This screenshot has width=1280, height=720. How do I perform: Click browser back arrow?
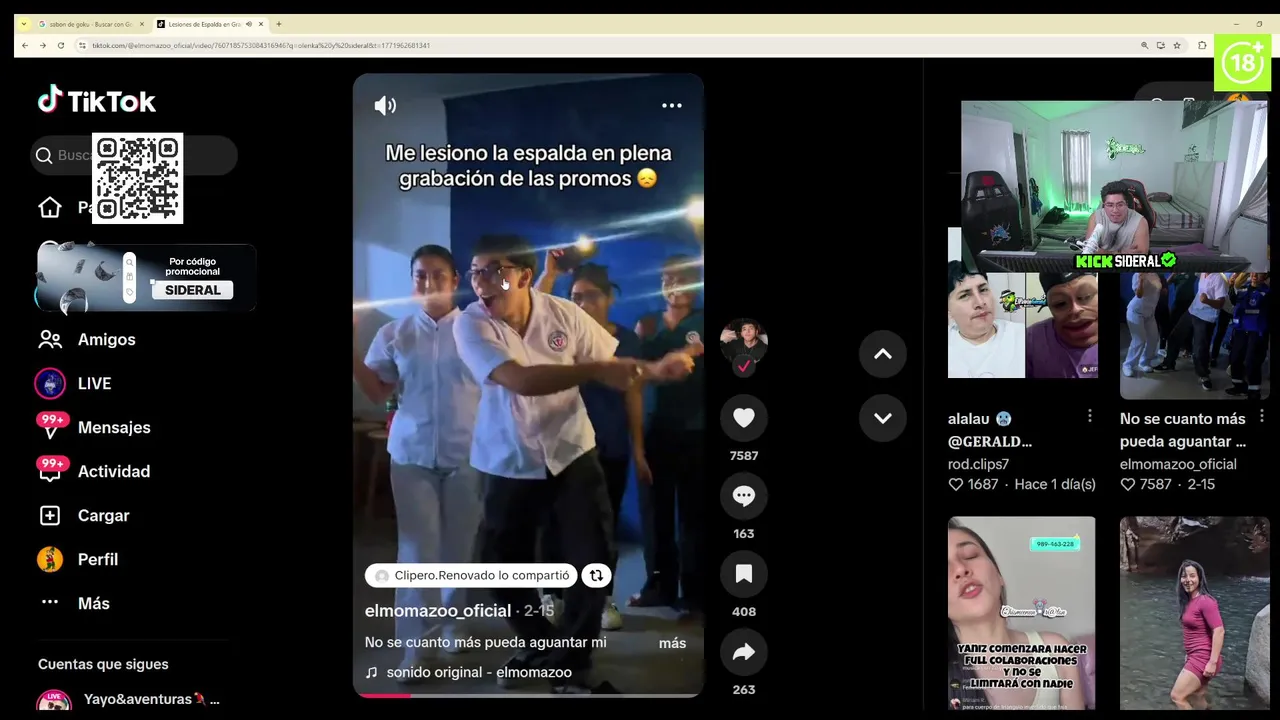click(x=24, y=45)
